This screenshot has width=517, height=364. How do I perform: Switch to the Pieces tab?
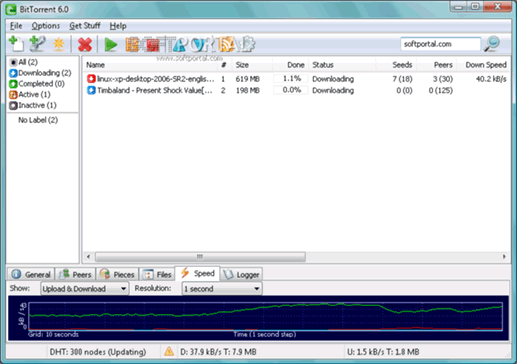117,274
